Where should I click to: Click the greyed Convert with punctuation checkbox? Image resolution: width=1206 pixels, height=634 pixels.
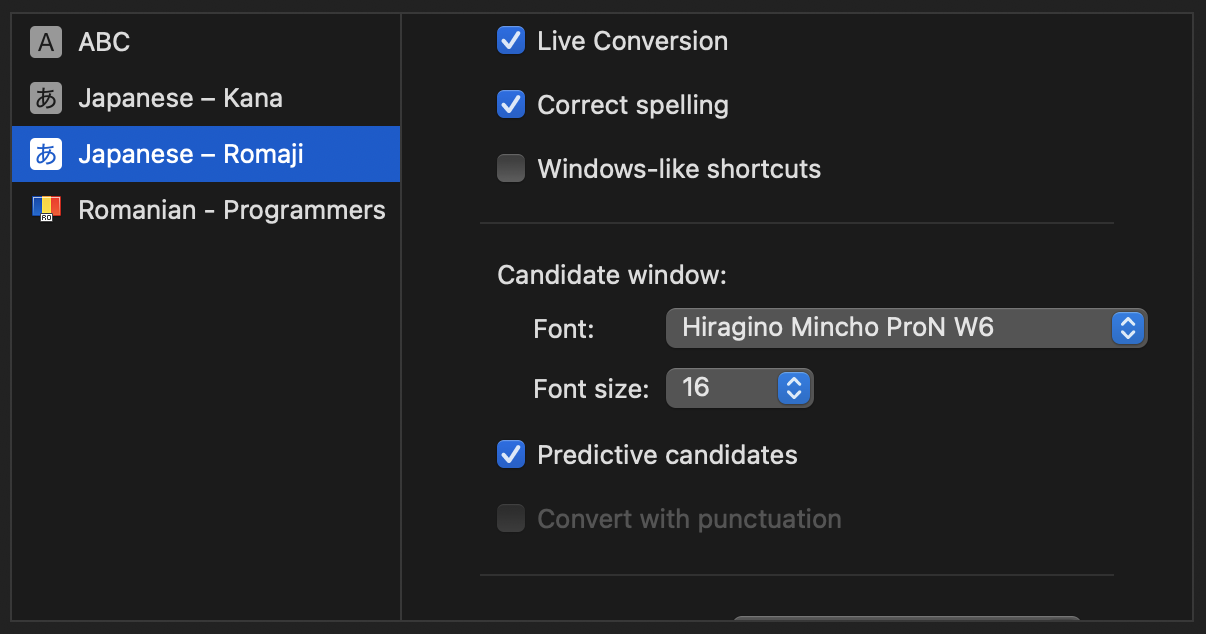click(x=511, y=518)
